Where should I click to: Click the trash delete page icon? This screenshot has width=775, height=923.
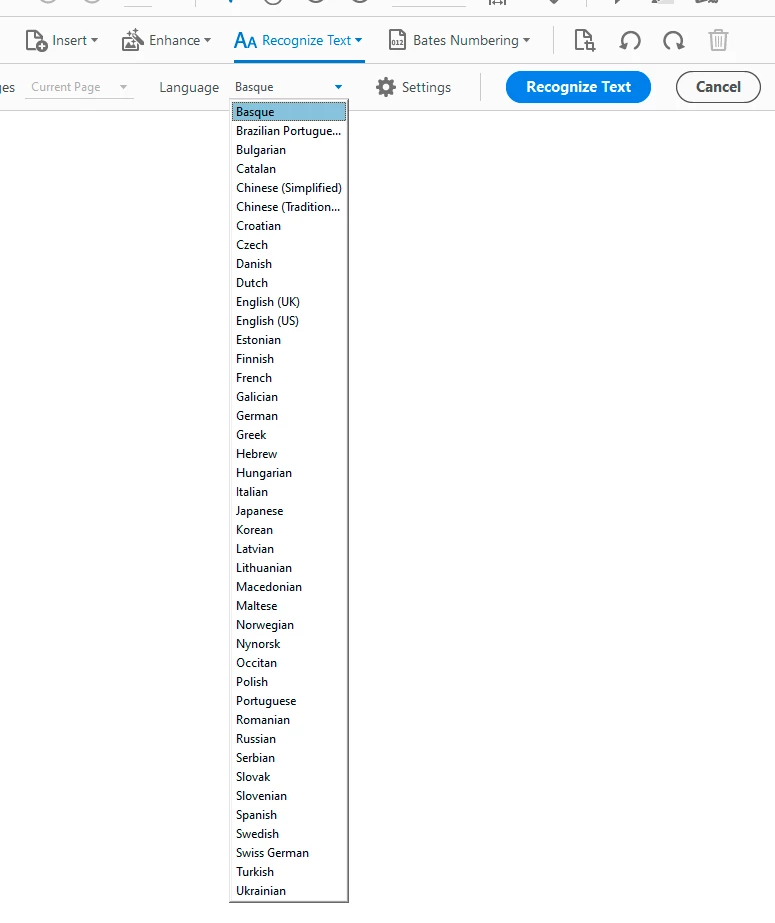click(x=718, y=40)
